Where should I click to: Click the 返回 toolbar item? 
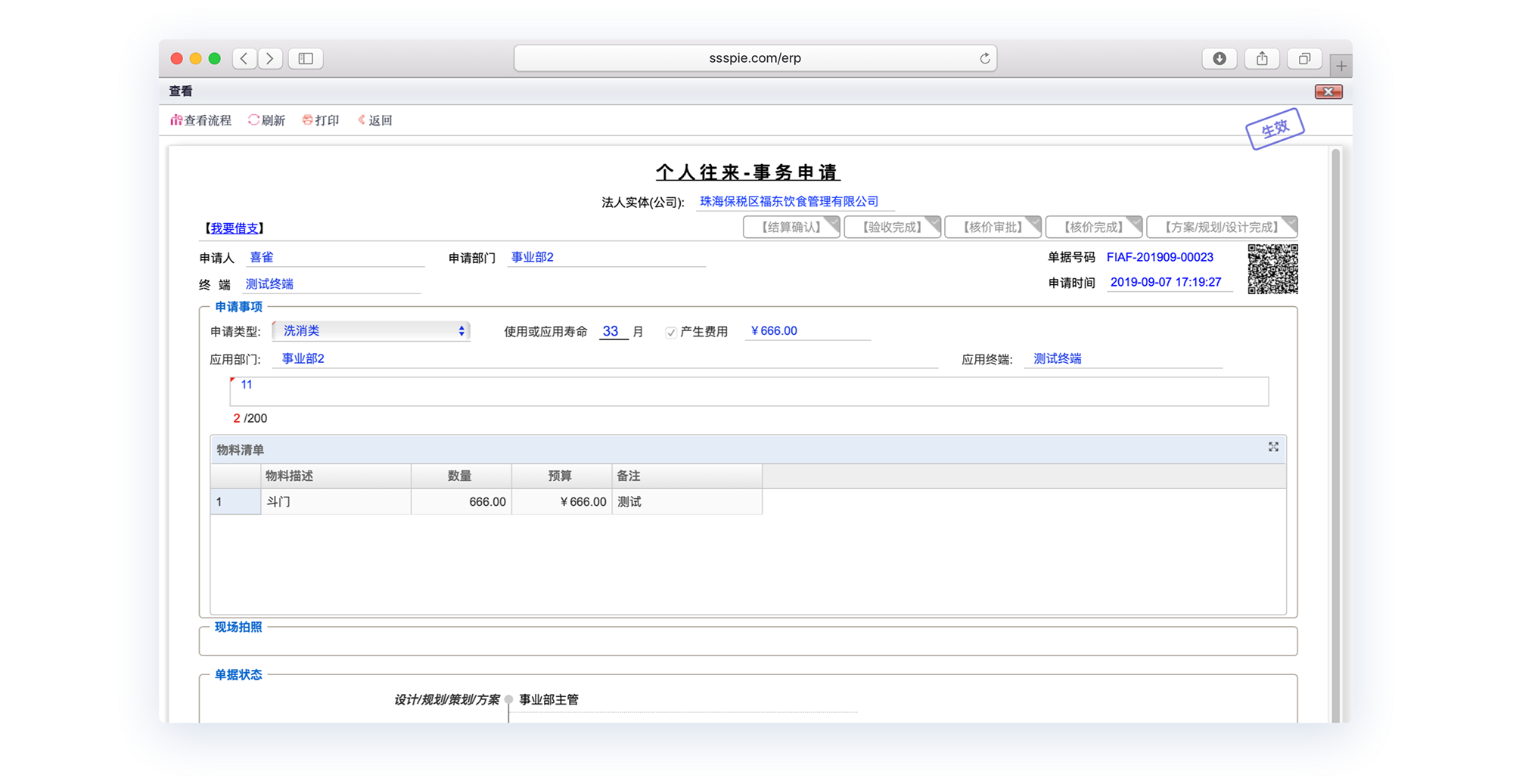coord(375,120)
